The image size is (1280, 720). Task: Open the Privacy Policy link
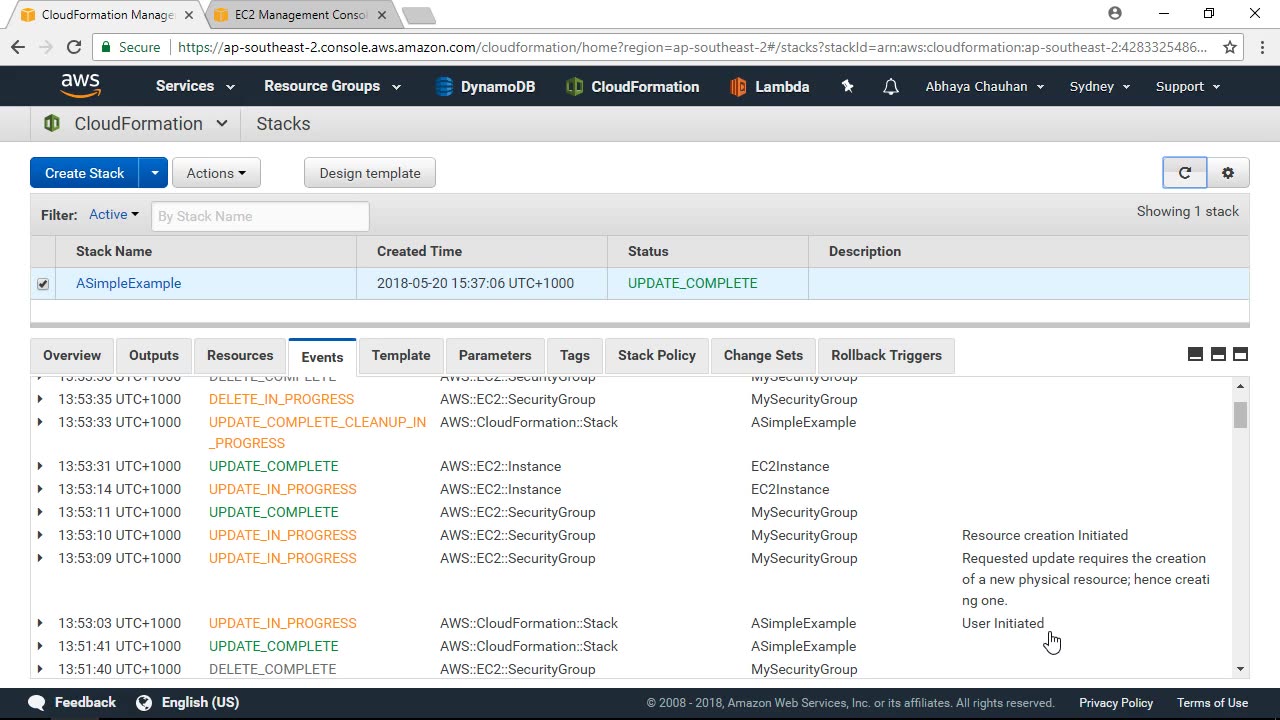[x=1116, y=703]
